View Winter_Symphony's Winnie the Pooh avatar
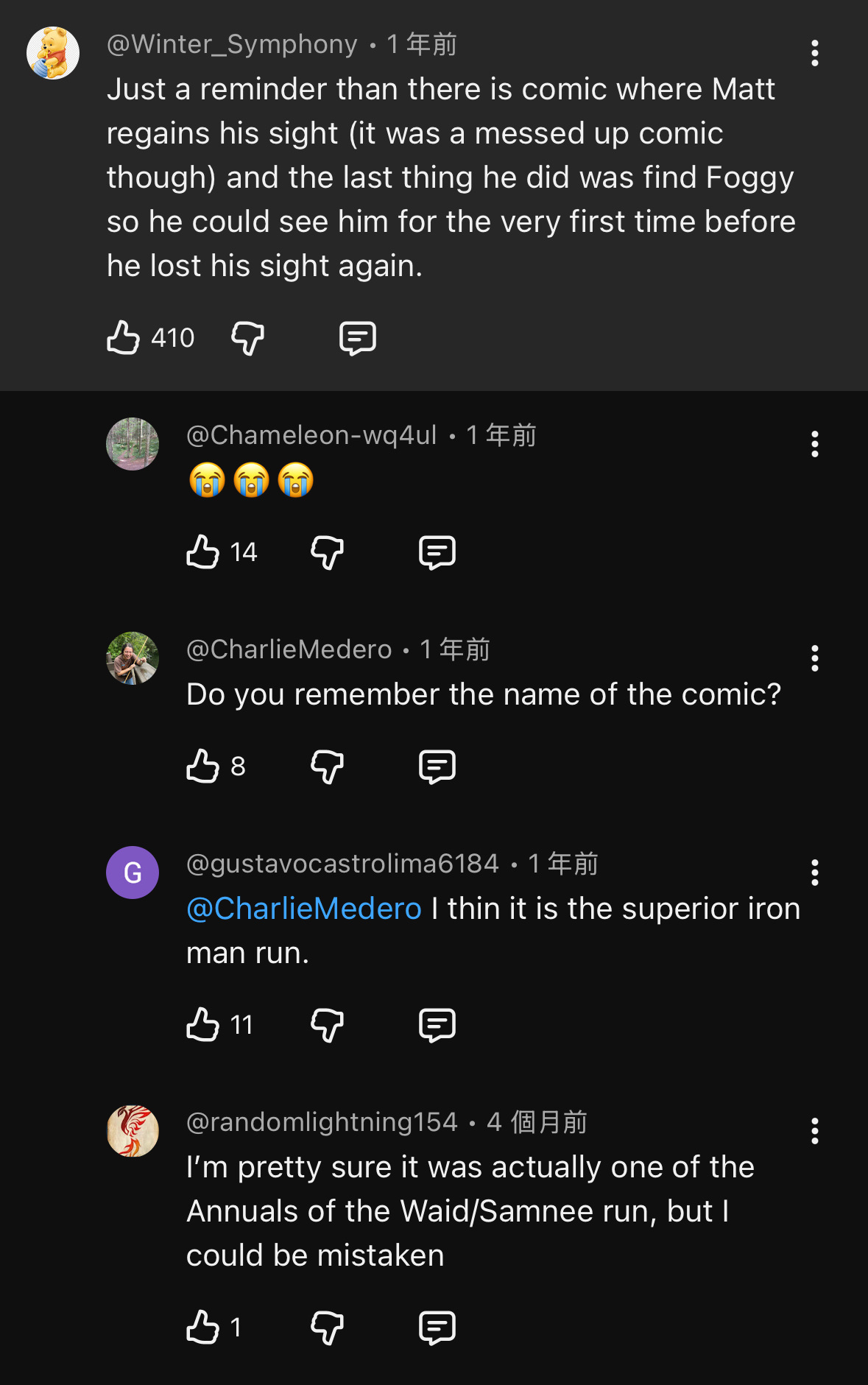The width and height of the screenshot is (868, 1385). 53,53
